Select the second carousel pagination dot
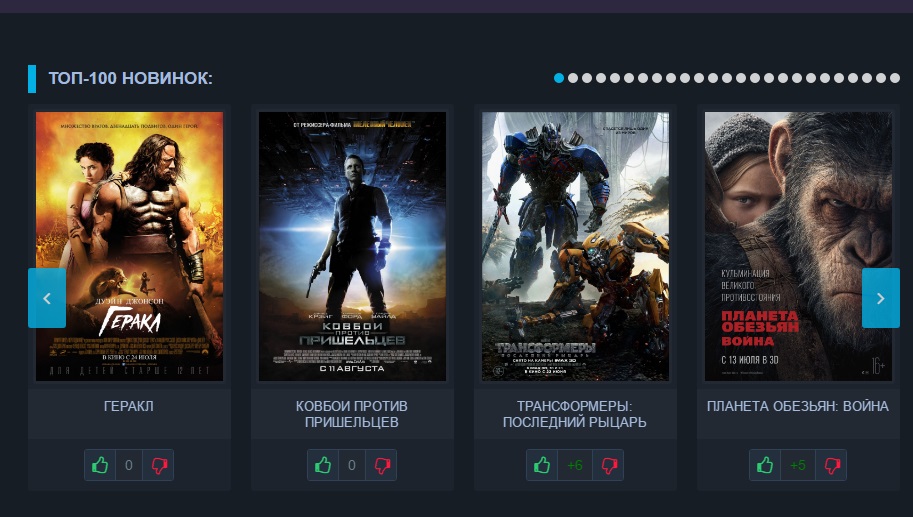Screen dimensions: 913x517 (573, 78)
